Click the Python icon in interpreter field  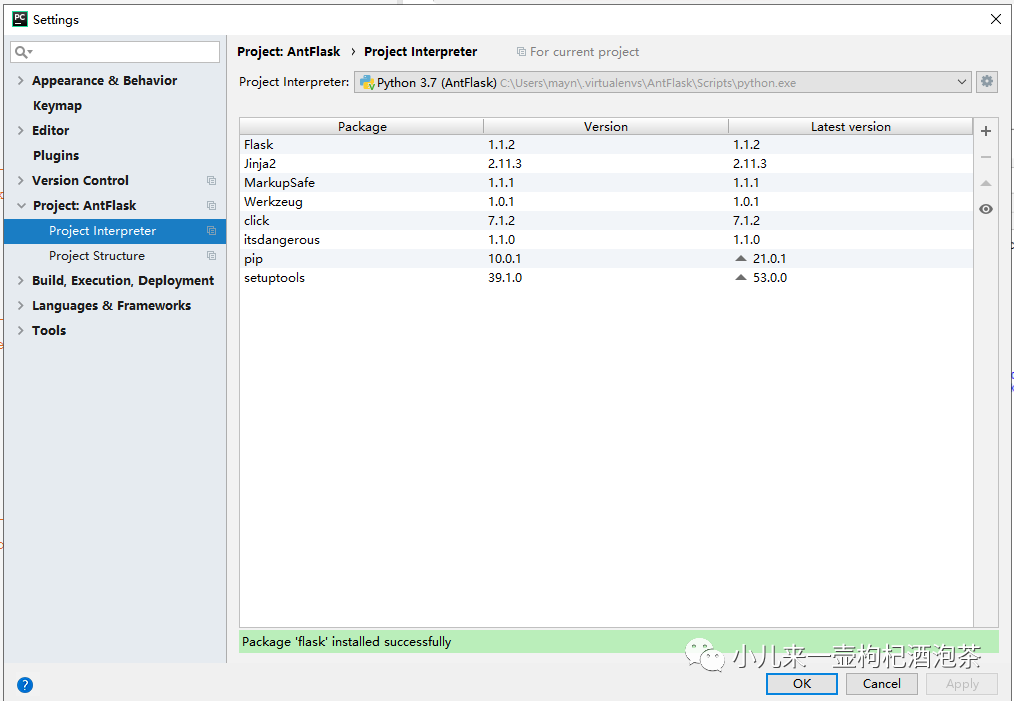(x=367, y=83)
